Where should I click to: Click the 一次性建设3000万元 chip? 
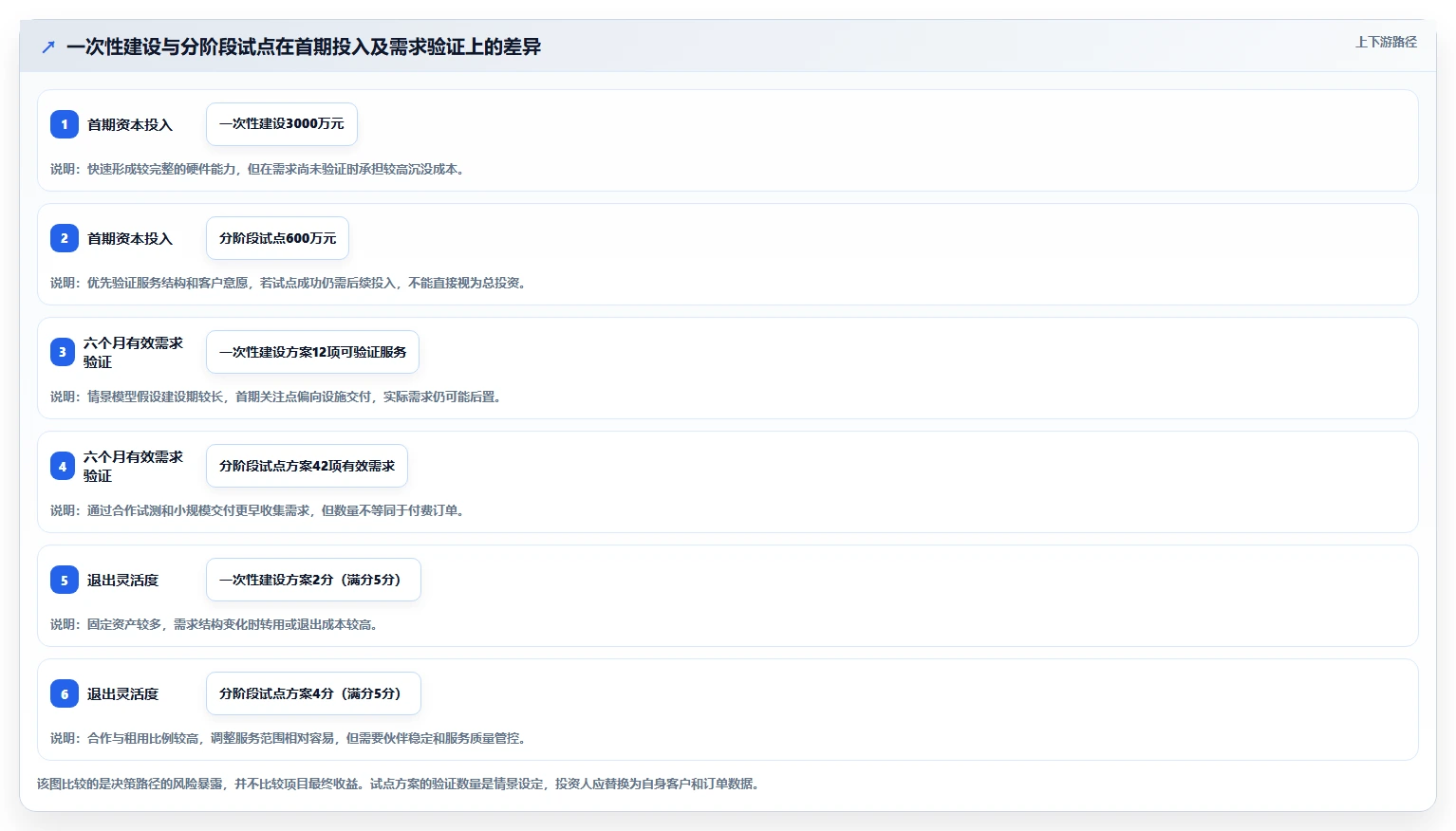[x=282, y=124]
